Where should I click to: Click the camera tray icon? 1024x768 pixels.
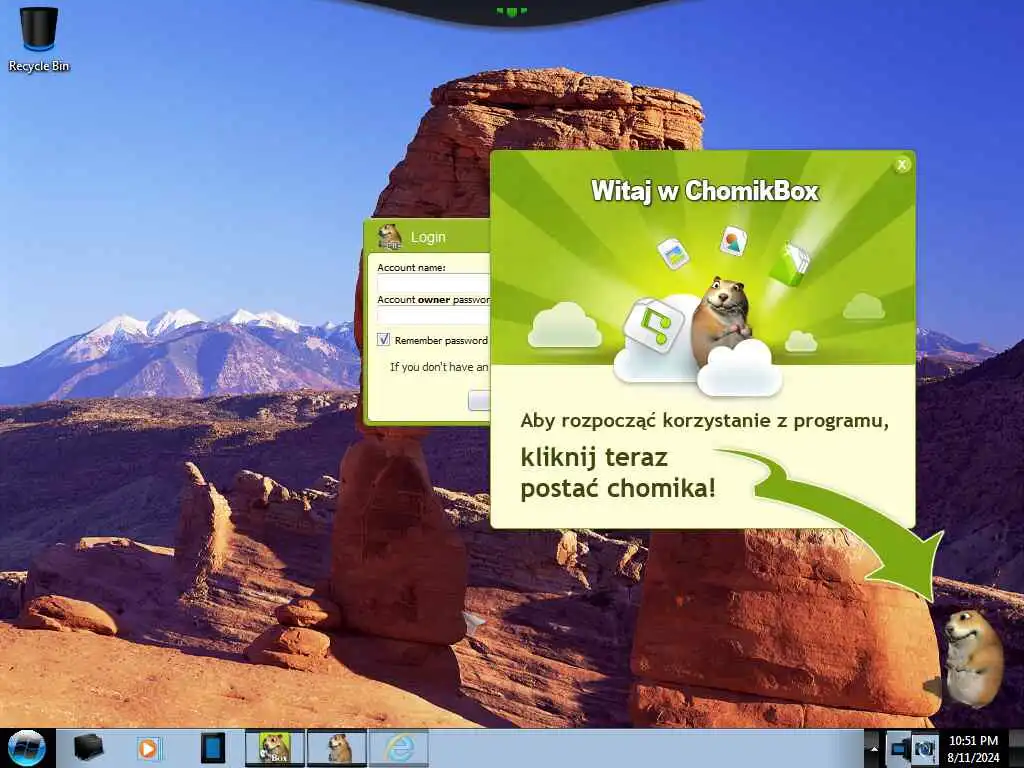coord(924,748)
